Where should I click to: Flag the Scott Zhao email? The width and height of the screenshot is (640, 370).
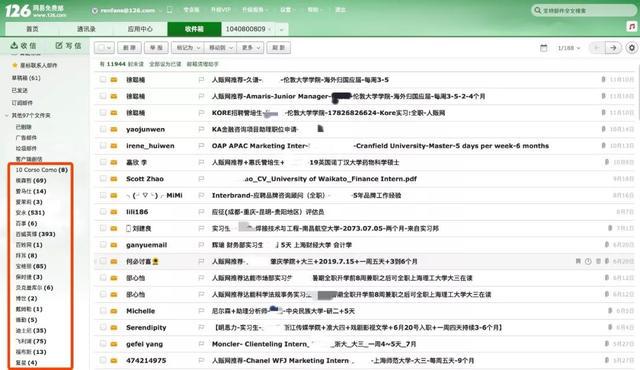(x=201, y=179)
